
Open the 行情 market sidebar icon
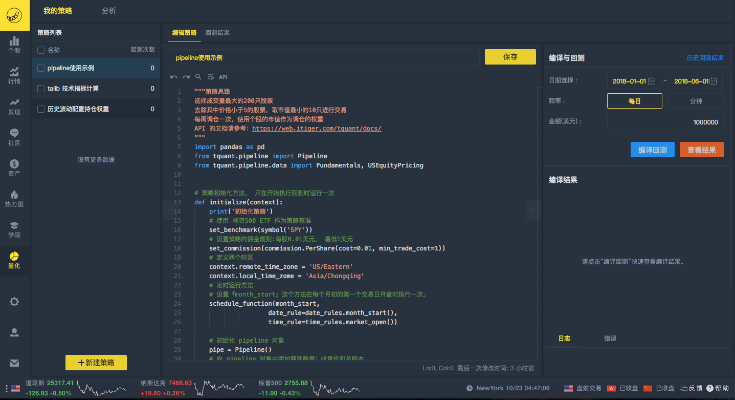point(14,75)
